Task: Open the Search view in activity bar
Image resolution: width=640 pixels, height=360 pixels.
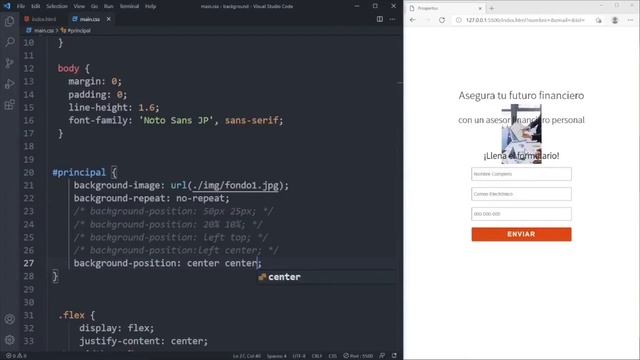Action: tap(9, 42)
